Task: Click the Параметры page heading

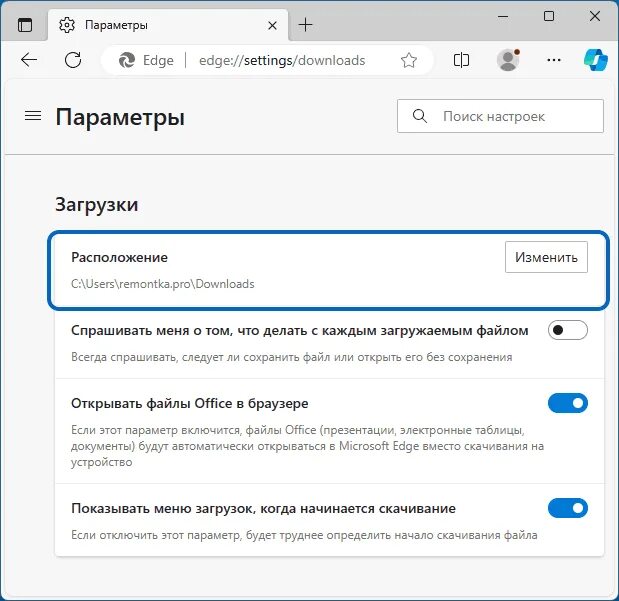Action: click(120, 118)
